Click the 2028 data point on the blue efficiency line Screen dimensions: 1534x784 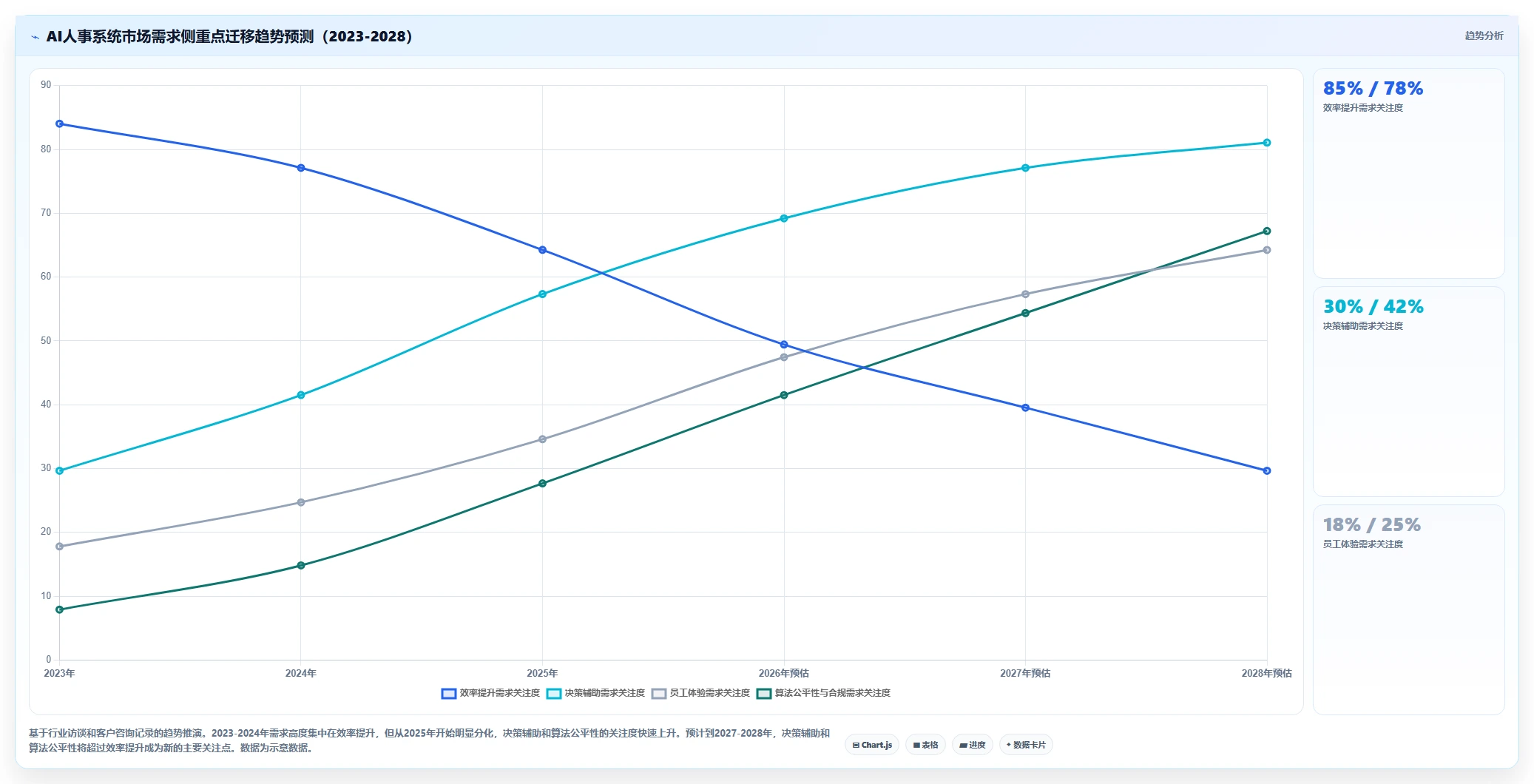pos(1267,470)
